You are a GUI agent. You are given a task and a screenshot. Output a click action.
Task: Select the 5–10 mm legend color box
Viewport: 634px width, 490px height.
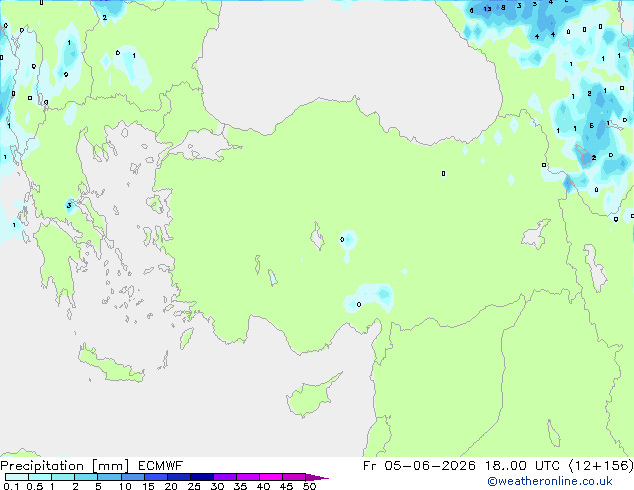point(109,477)
